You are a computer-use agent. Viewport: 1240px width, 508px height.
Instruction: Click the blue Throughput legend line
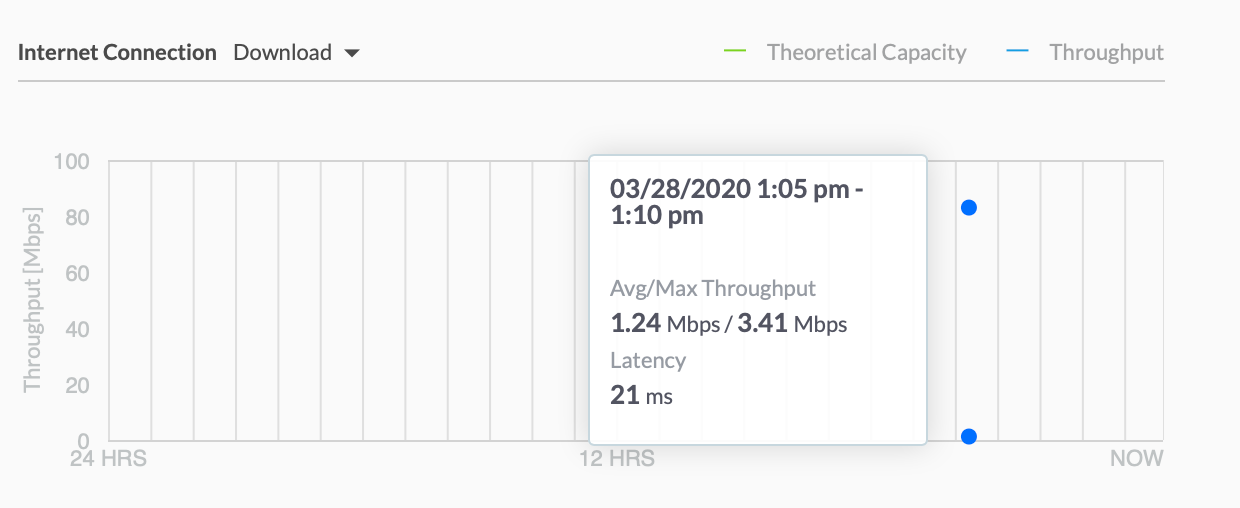coord(1018,52)
